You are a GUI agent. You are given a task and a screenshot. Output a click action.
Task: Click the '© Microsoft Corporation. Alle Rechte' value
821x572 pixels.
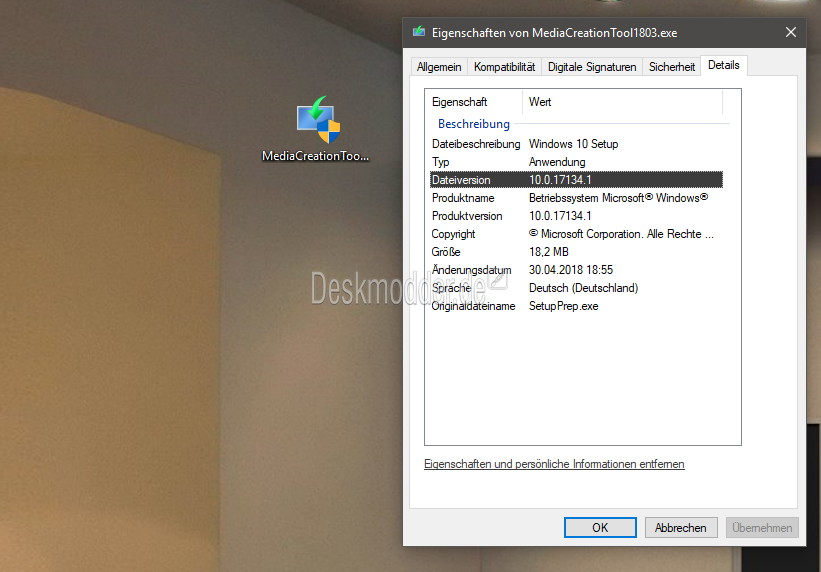[x=621, y=234]
